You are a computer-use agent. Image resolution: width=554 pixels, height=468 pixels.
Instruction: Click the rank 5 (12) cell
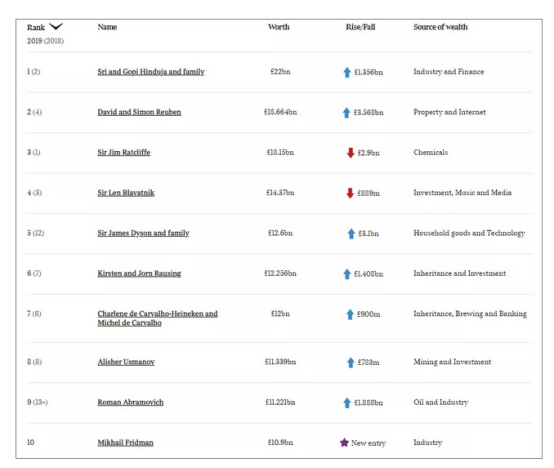[36, 233]
